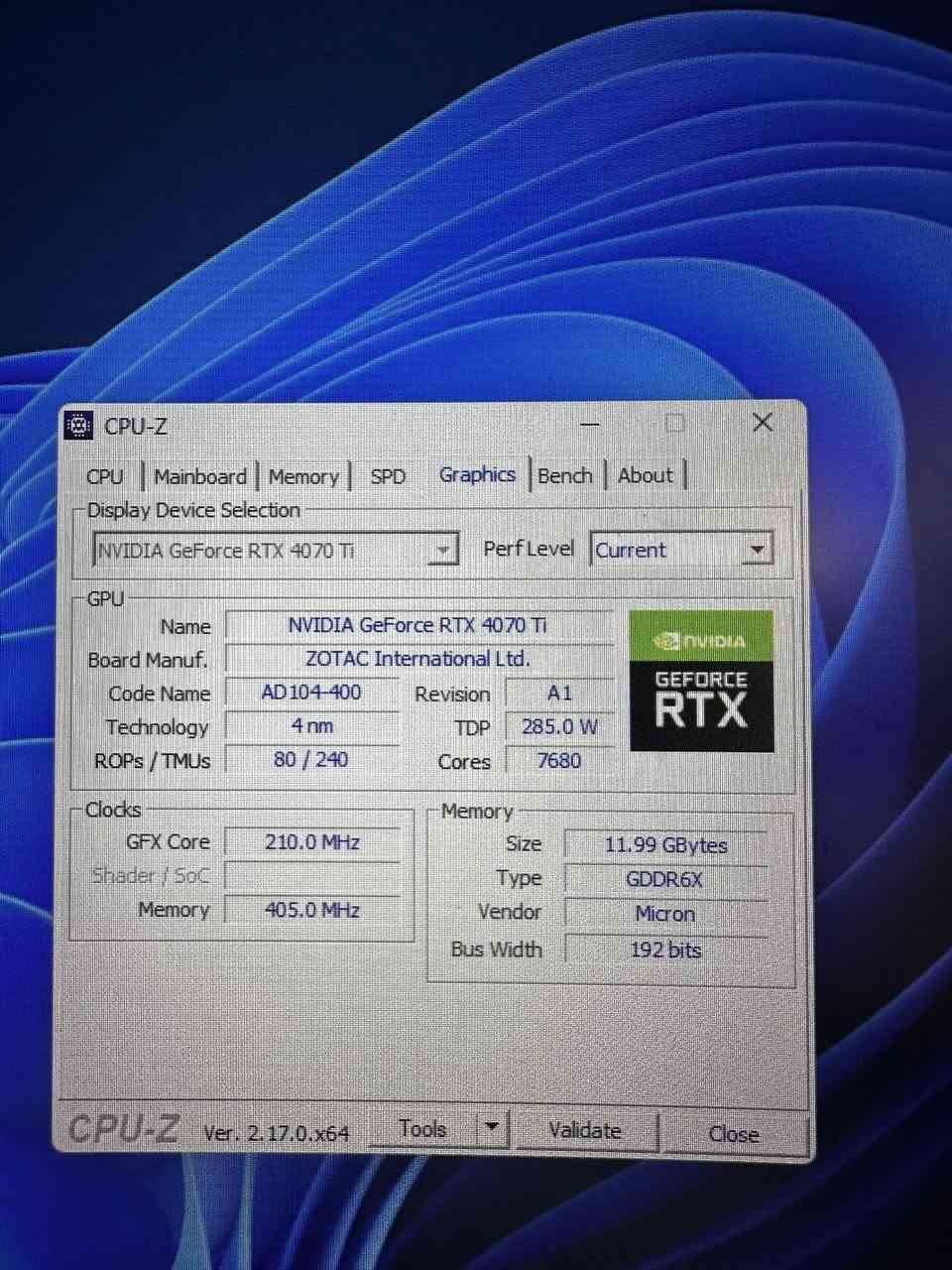
Task: Open the Perf Level Current dropdown
Action: tap(680, 549)
